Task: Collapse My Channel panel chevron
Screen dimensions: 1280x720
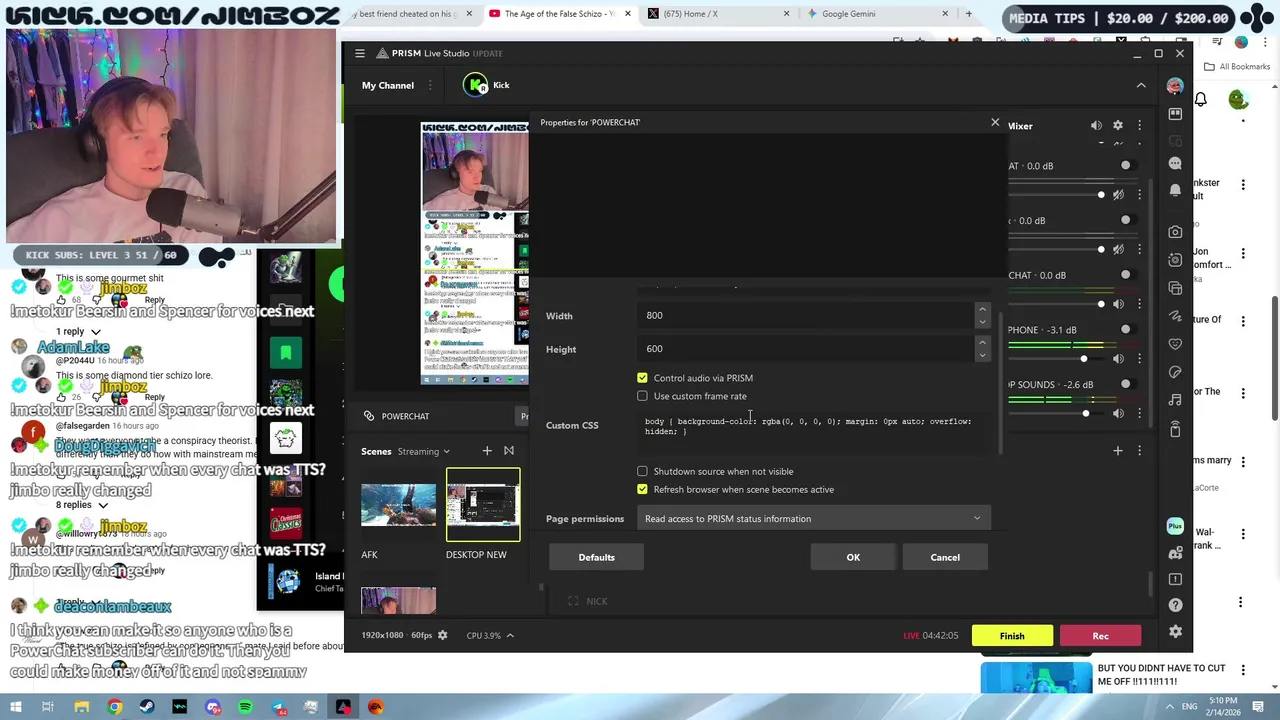Action: (x=1141, y=85)
